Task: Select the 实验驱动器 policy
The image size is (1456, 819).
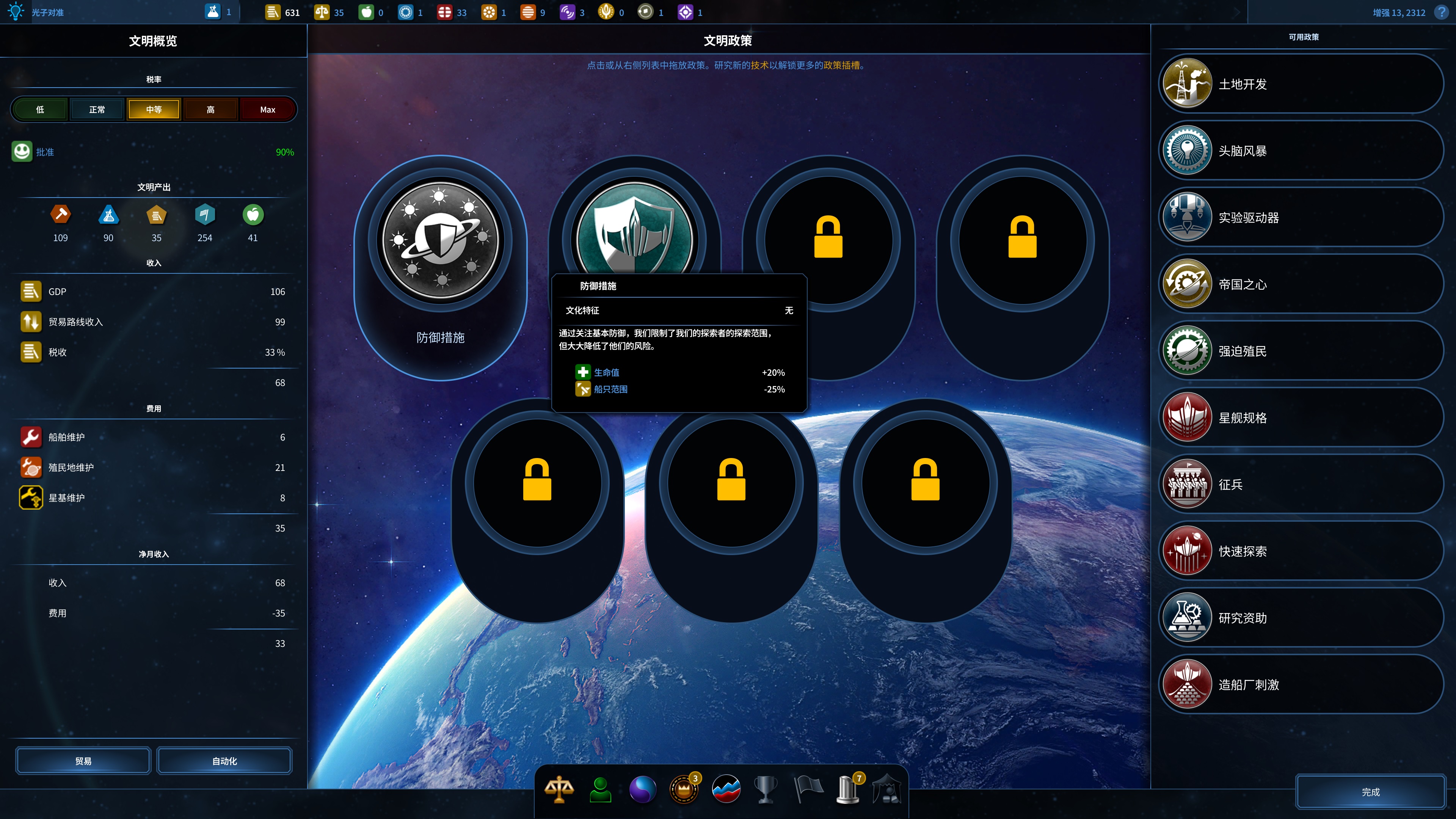Action: 1301,218
